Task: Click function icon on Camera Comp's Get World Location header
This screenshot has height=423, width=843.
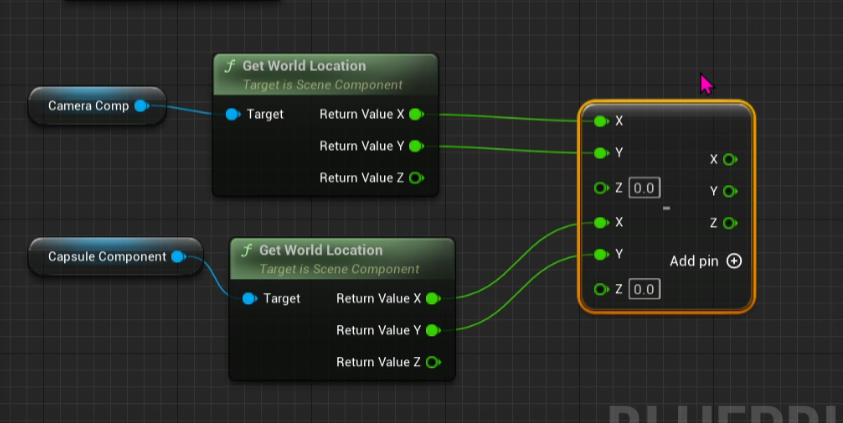Action: tap(230, 66)
